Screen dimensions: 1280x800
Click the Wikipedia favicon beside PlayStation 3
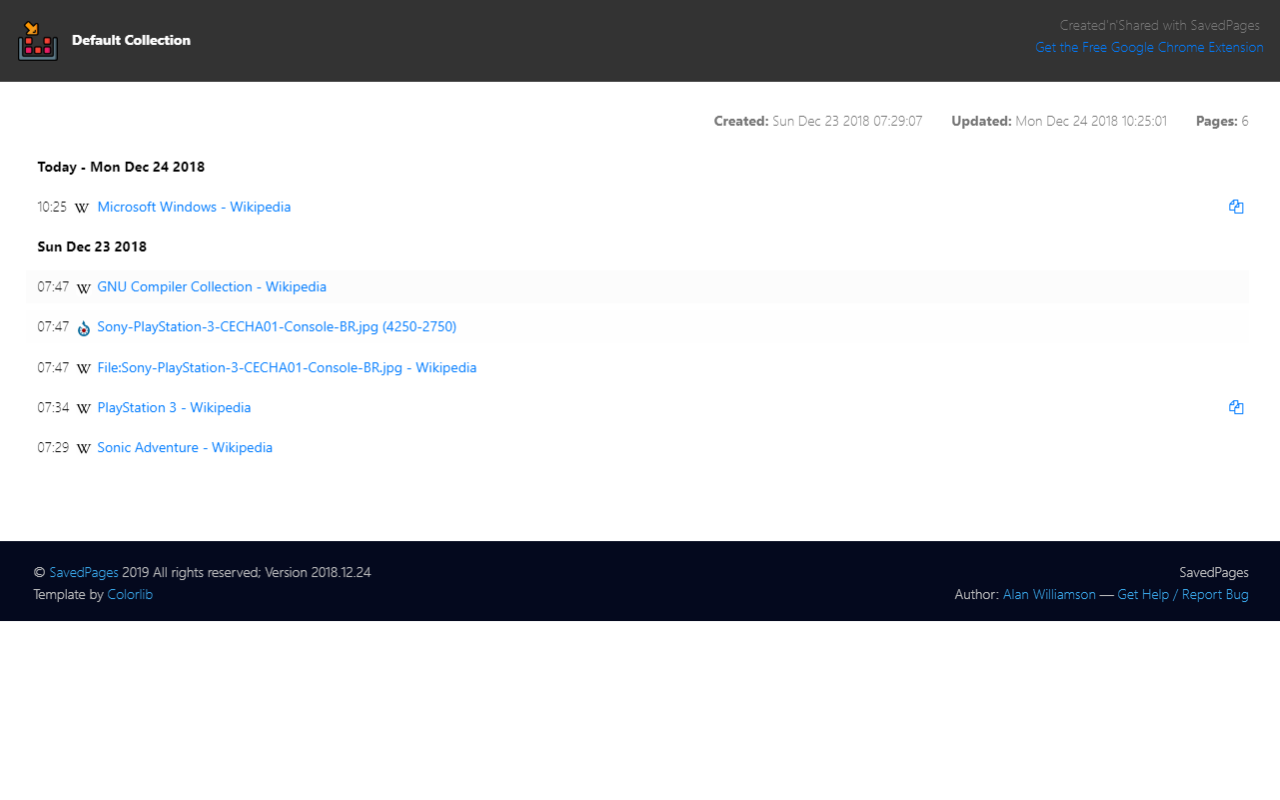pyautogui.click(x=84, y=408)
